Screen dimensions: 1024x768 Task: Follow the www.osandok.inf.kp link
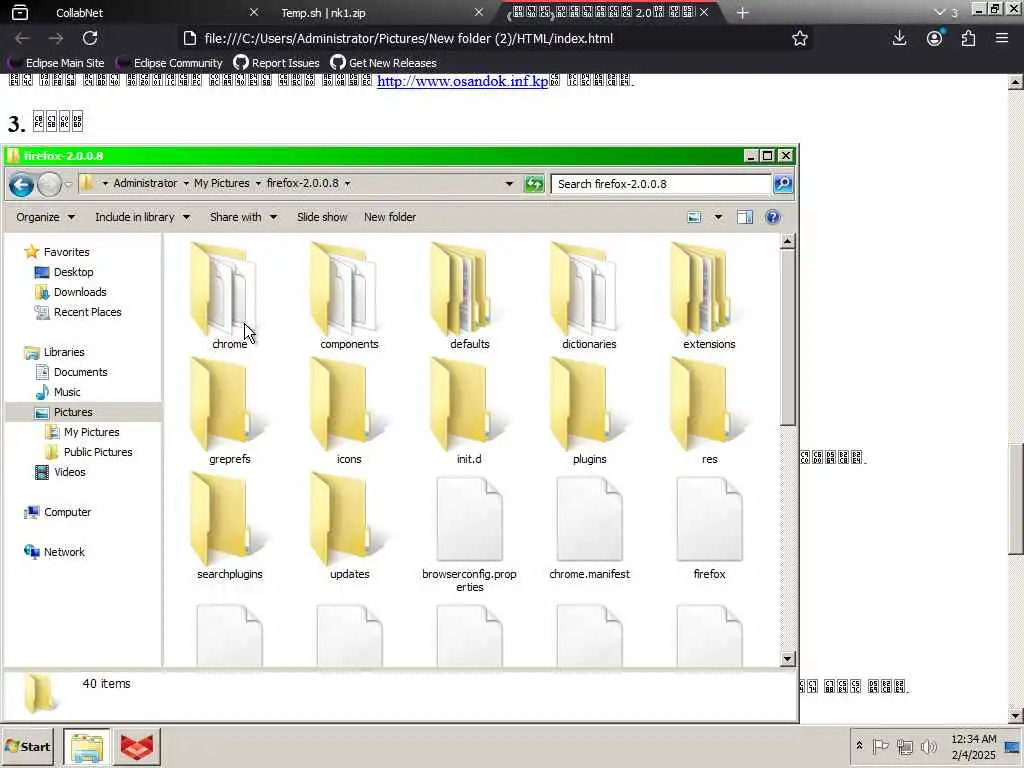(462, 81)
